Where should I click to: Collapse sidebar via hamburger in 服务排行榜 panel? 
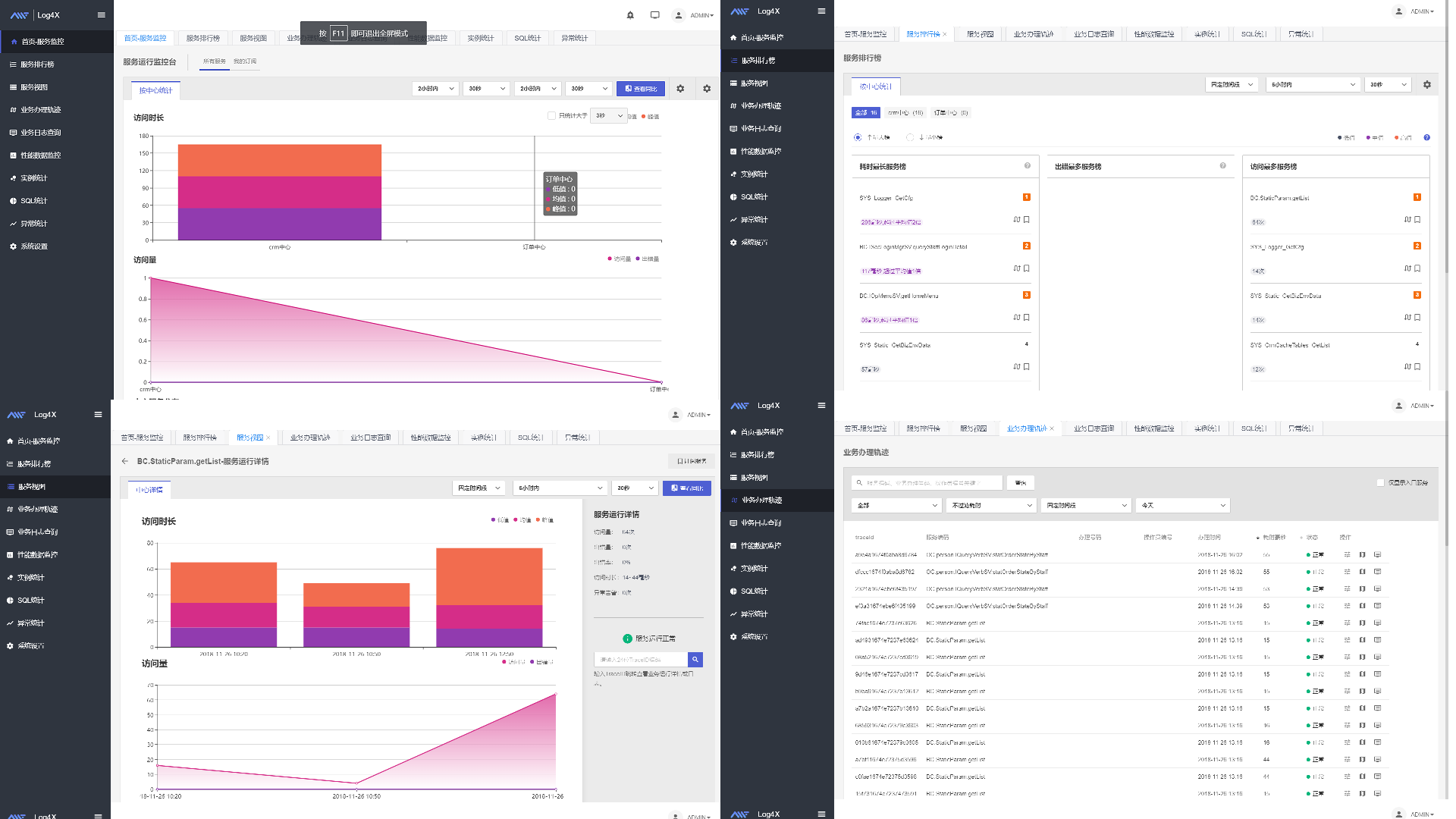pyautogui.click(x=821, y=11)
